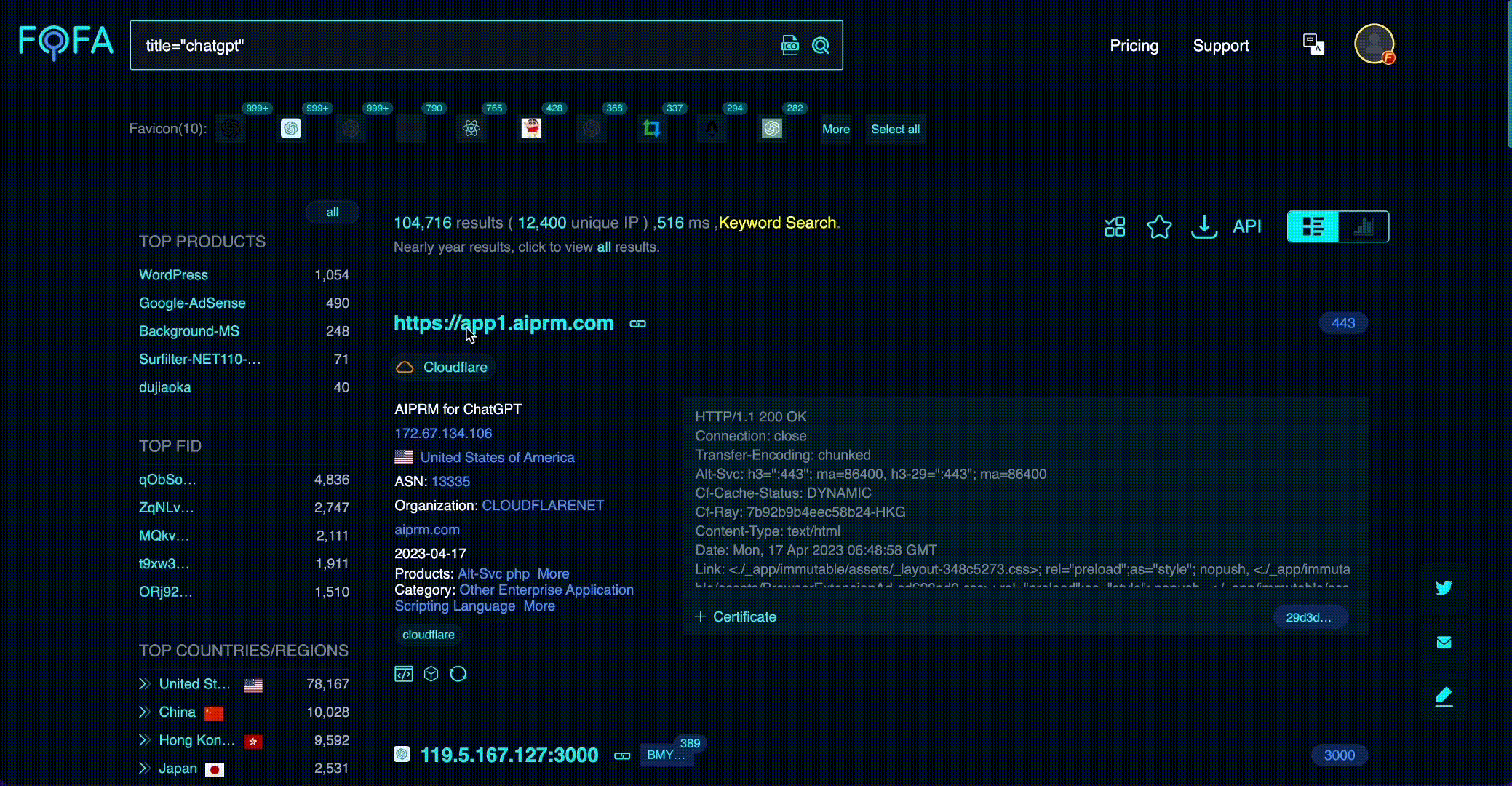Screen dimensions: 1512x786
Task: Click the API icon in results toolbar
Action: 1247,227
